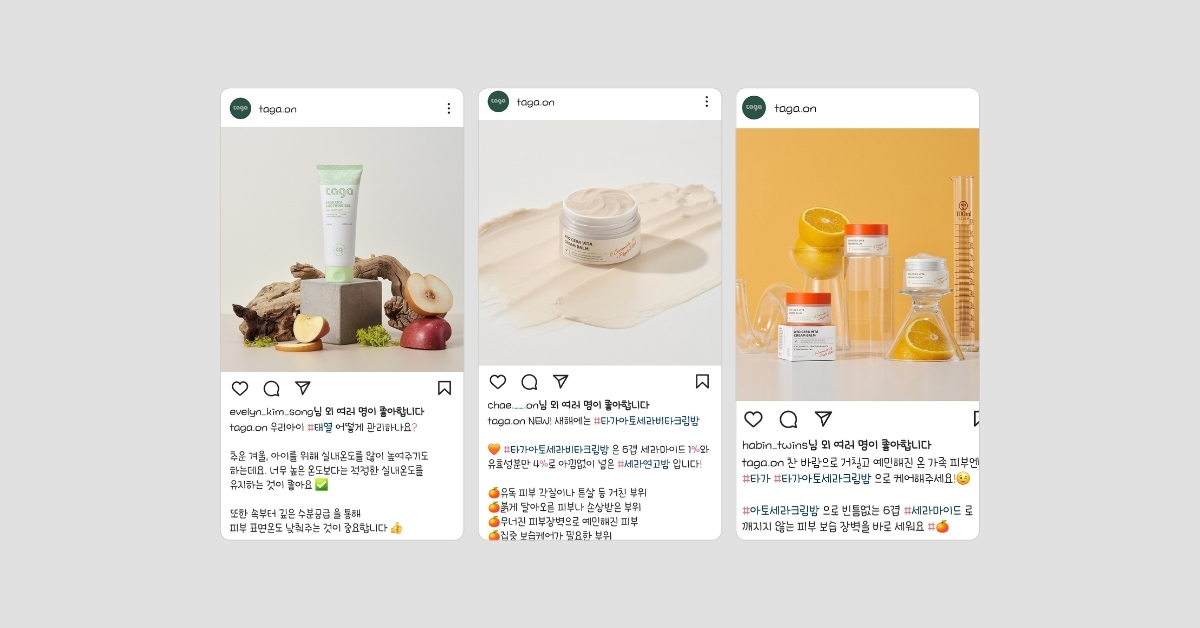Like the orange background product post

(754, 419)
